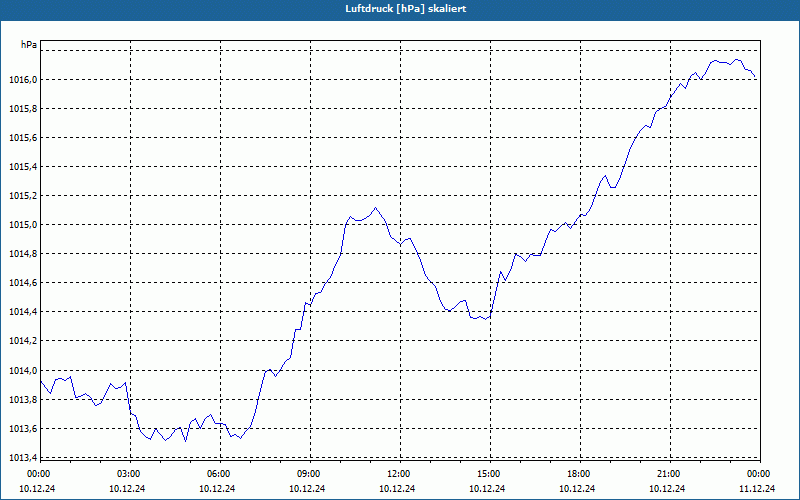Click the 1015,6 y-axis label
The height and width of the screenshot is (500, 800).
(23, 138)
